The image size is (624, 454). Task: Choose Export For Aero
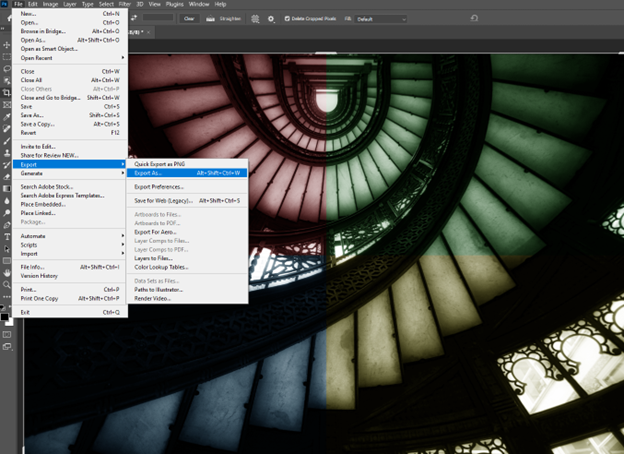tap(187, 232)
